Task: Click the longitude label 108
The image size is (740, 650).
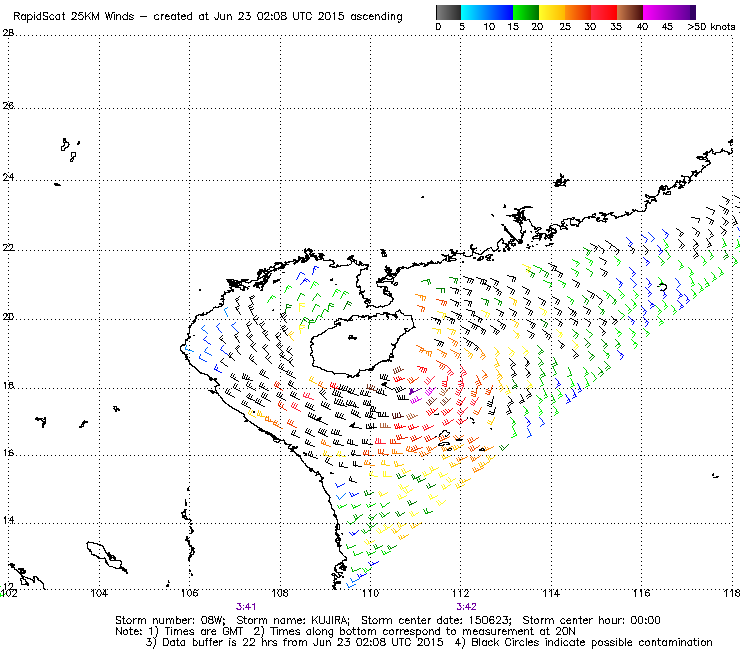Action: pos(280,593)
